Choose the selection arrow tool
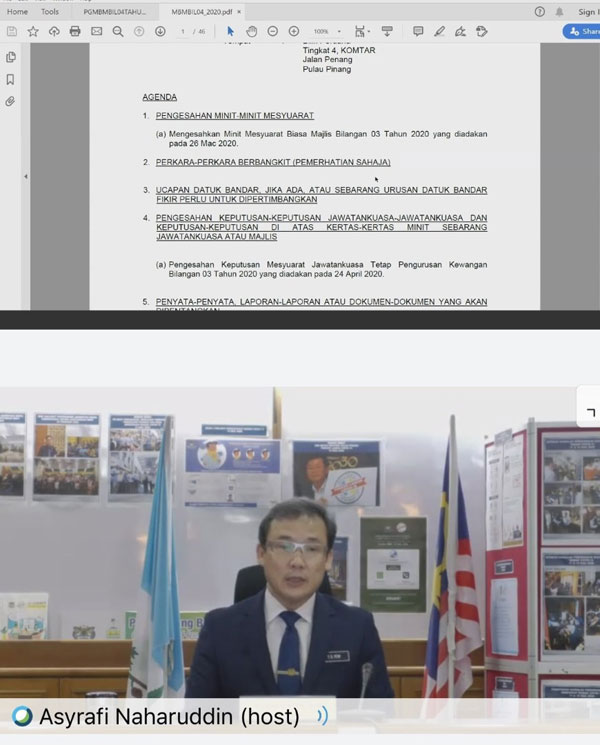Viewport: 600px width, 745px height. [230, 31]
